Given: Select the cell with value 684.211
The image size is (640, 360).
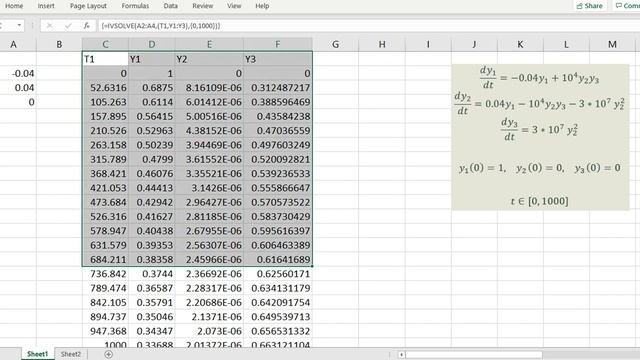Looking at the screenshot, I should click(x=105, y=259).
